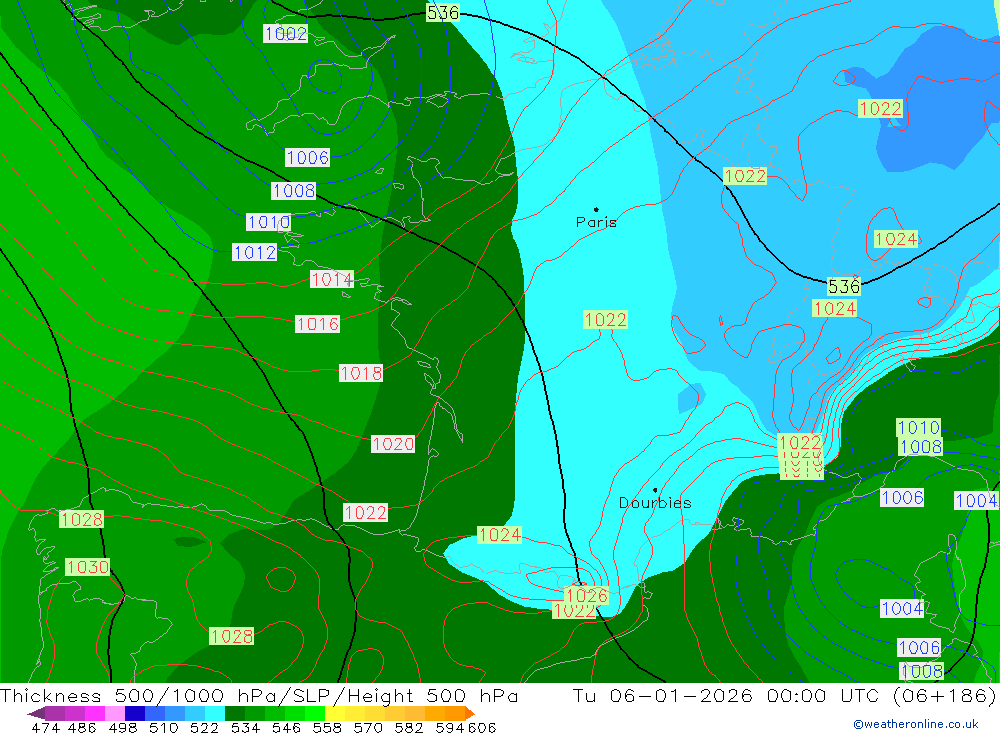
Task: Click the black dot marker above Paris
Action: (x=596, y=209)
